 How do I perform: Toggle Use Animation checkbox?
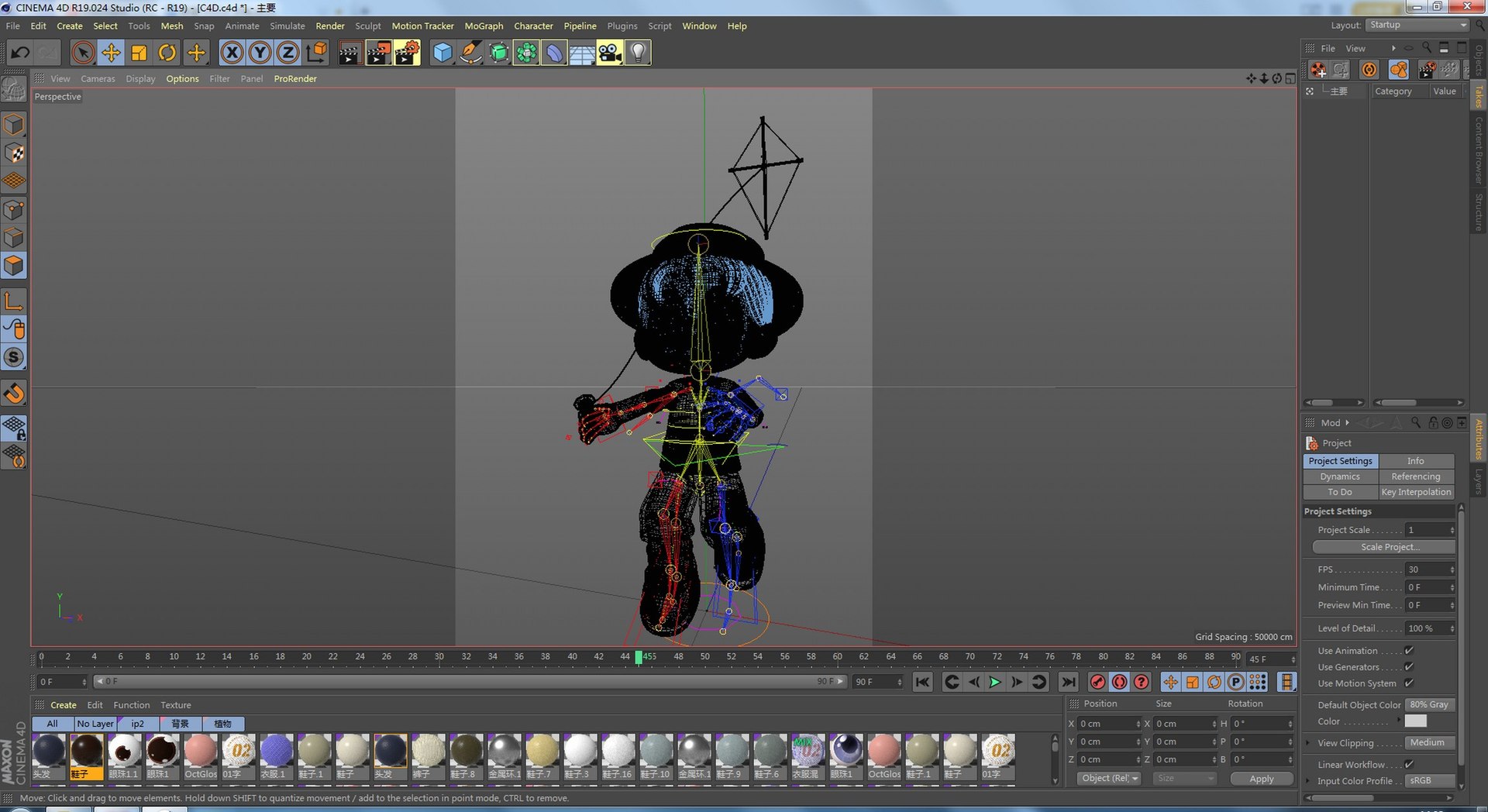(x=1409, y=651)
